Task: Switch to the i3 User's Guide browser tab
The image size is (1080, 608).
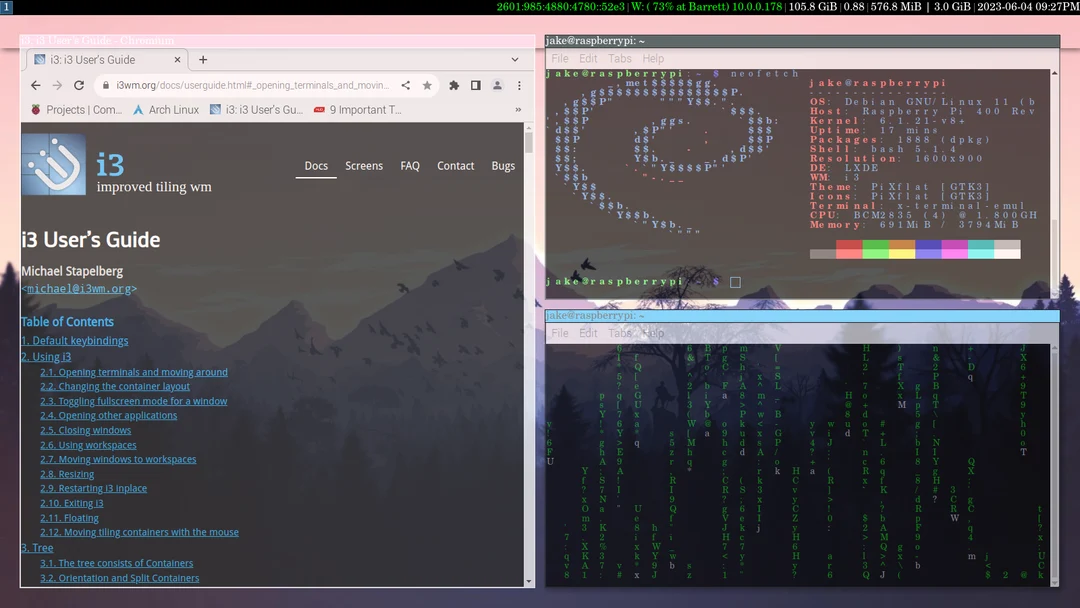Action: [100, 59]
